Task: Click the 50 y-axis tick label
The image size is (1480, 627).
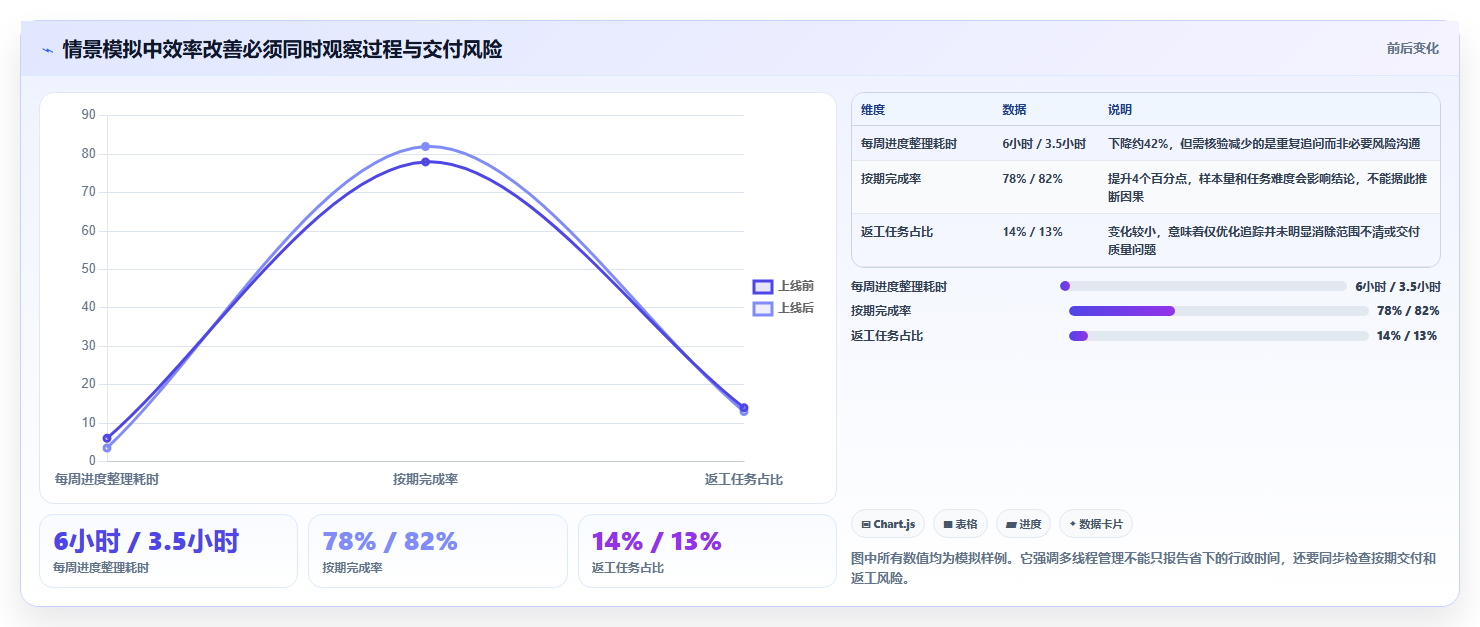Action: pos(88,269)
